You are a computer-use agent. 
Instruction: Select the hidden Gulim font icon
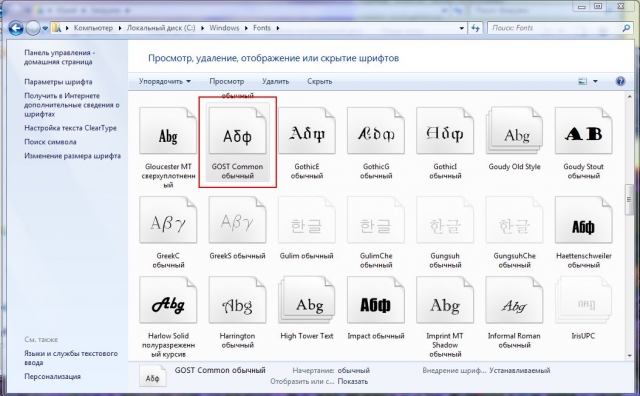pos(307,220)
